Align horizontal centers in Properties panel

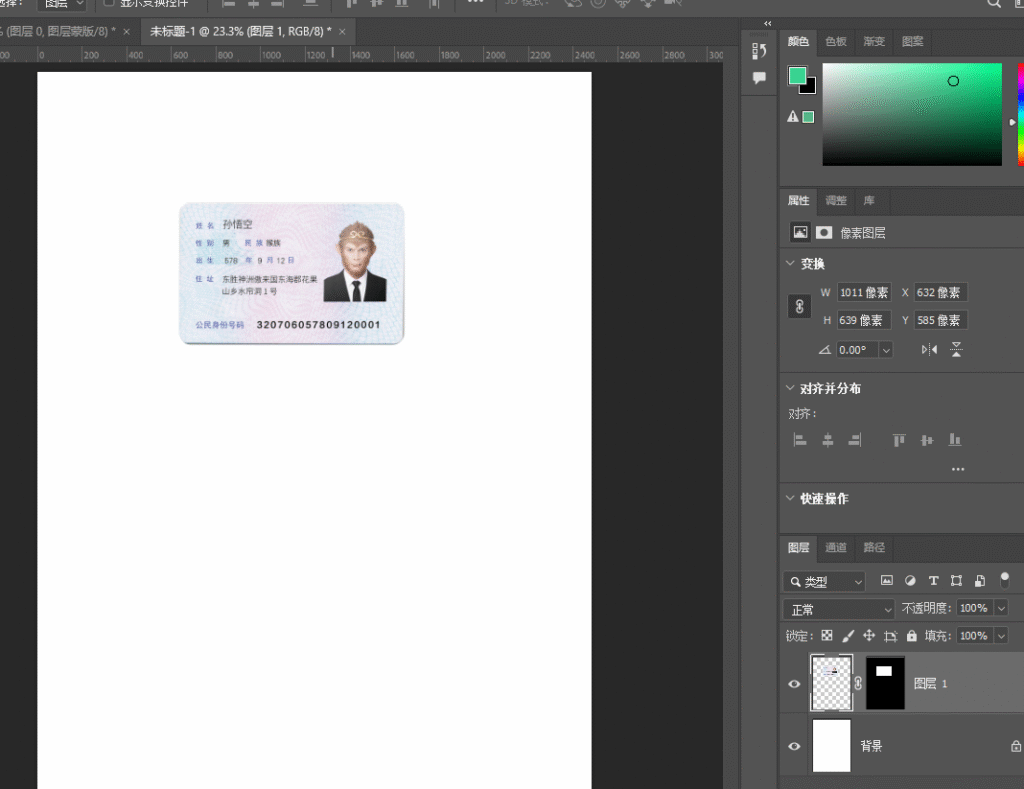pos(827,440)
